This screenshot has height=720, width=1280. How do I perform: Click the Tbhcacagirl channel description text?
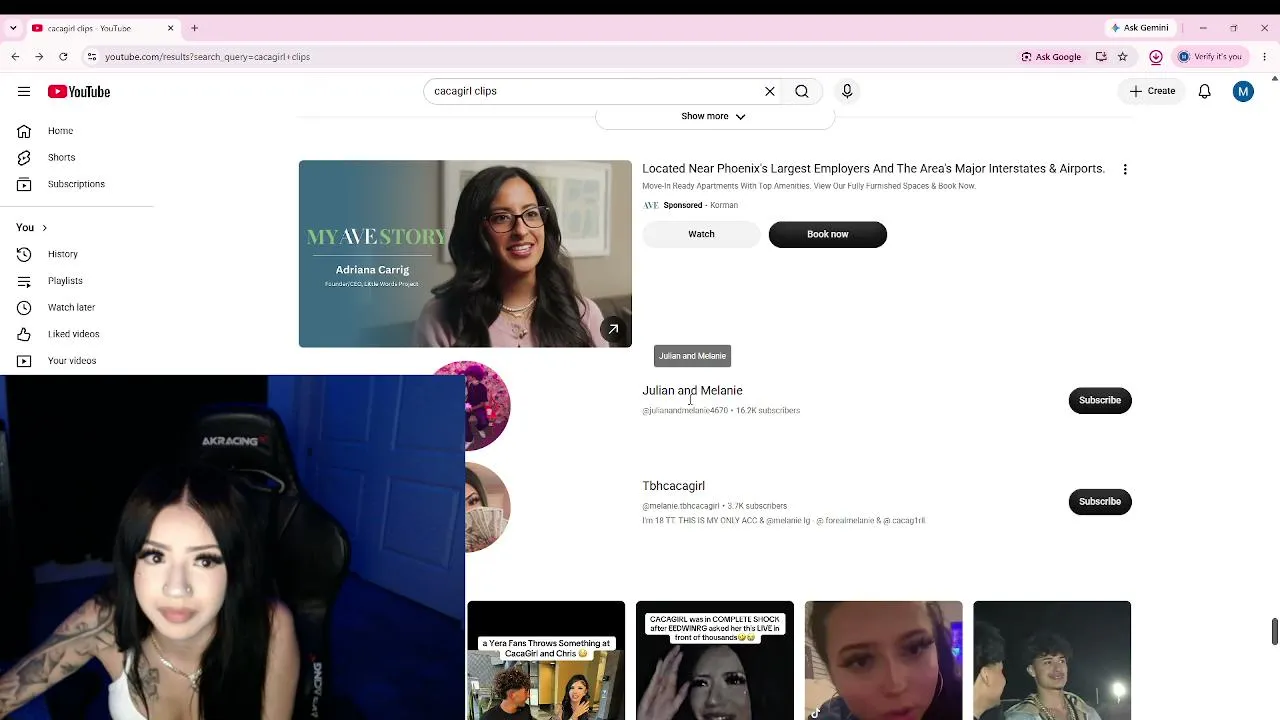click(x=784, y=521)
